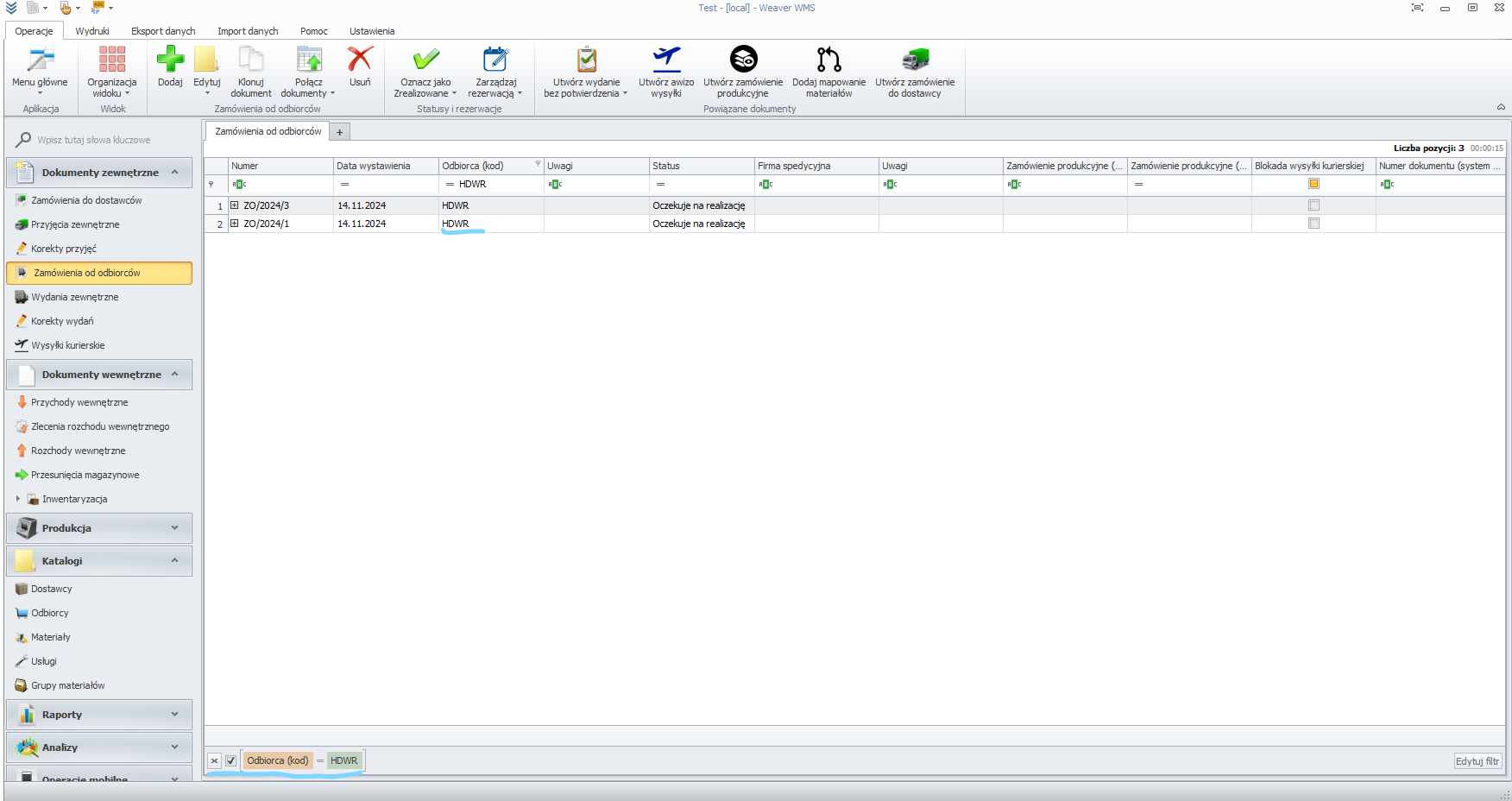Screen dimensions: 1512x801
Task: Remove filter with the X button
Action: tap(214, 760)
